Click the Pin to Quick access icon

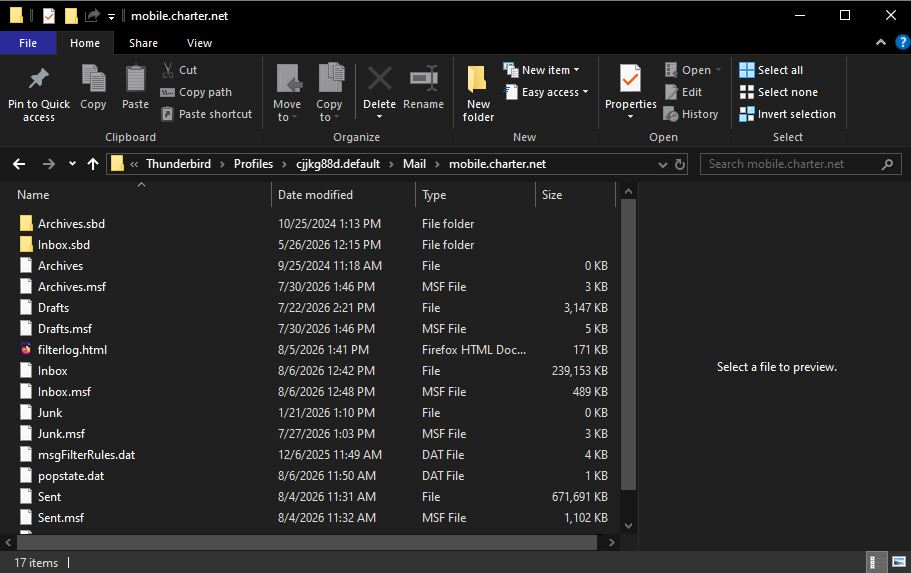click(x=38, y=79)
